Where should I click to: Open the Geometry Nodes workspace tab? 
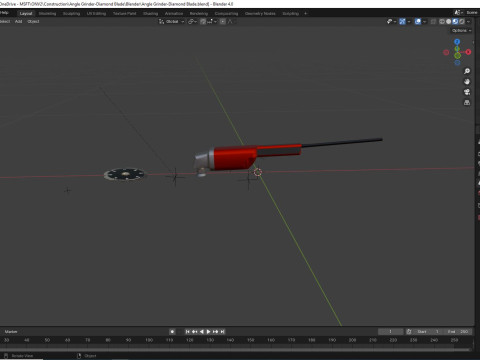[x=260, y=13]
